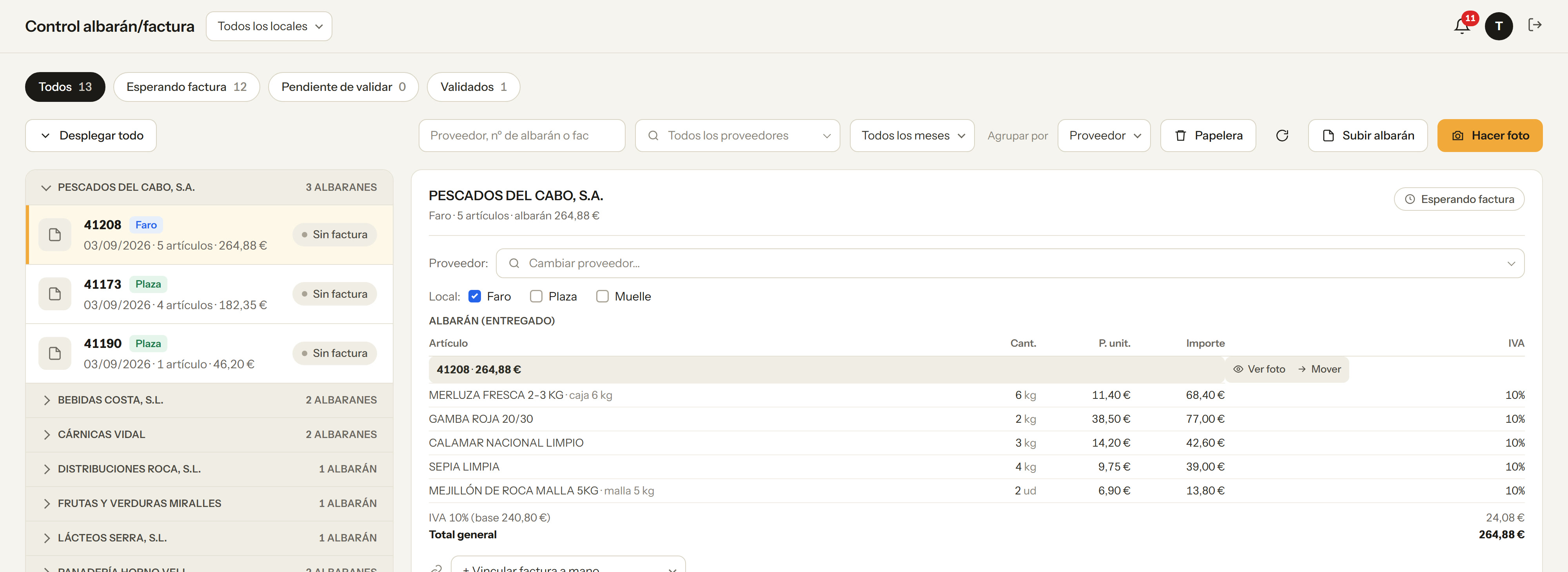Check the Muelle local checkbox
This screenshot has height=572, width=1568.
602,296
